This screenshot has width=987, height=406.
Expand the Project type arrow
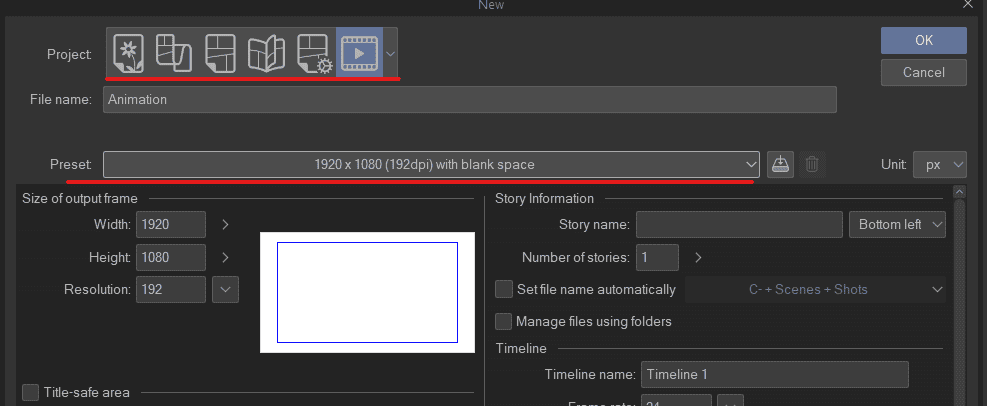390,52
